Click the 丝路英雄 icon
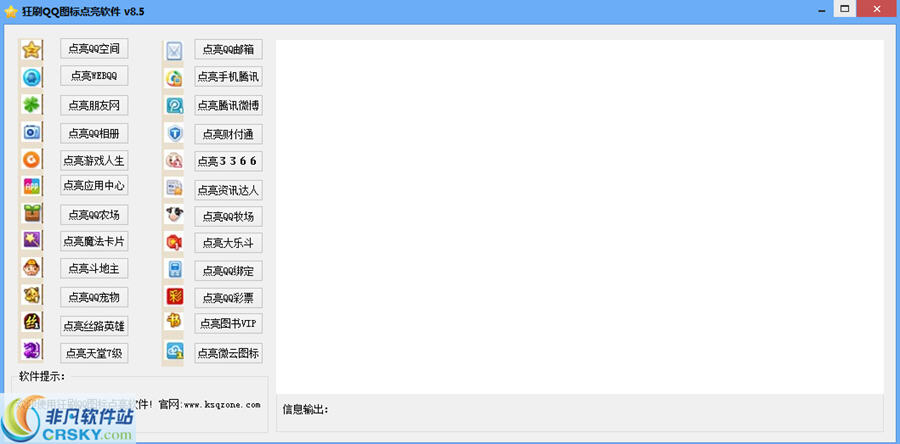The image size is (900, 444). click(32, 322)
